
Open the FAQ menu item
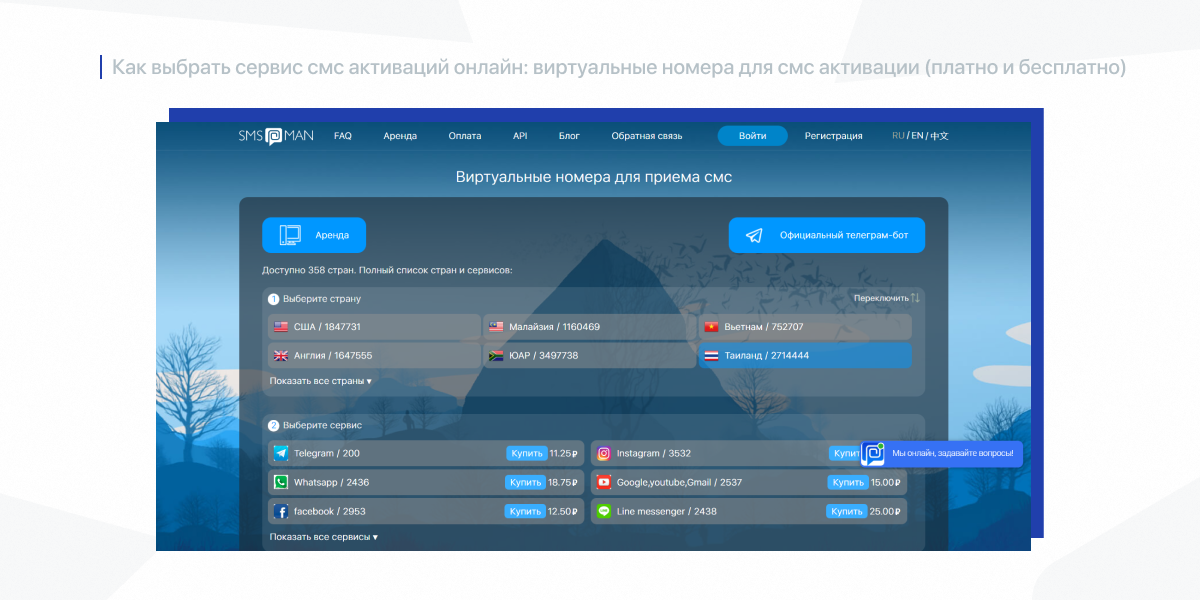(343, 136)
